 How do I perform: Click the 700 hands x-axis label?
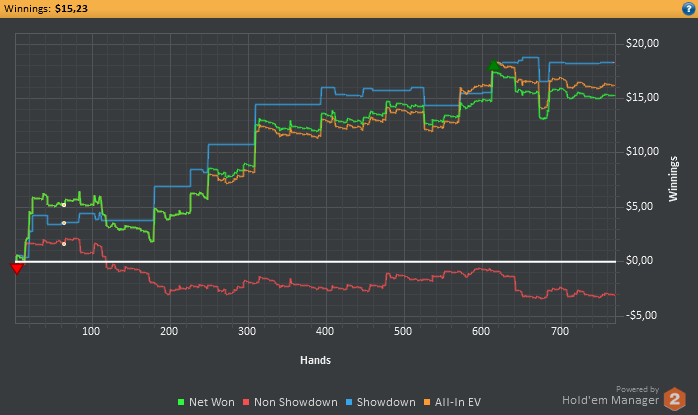tap(560, 331)
